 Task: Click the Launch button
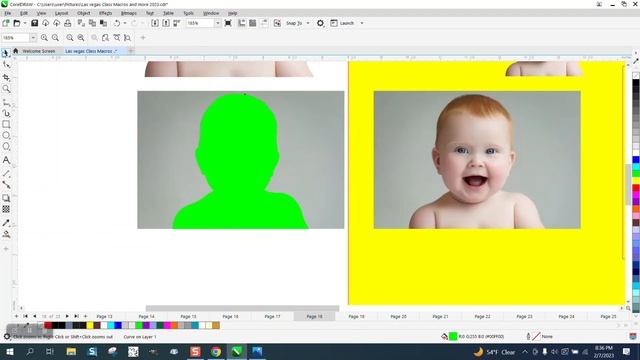(342, 23)
